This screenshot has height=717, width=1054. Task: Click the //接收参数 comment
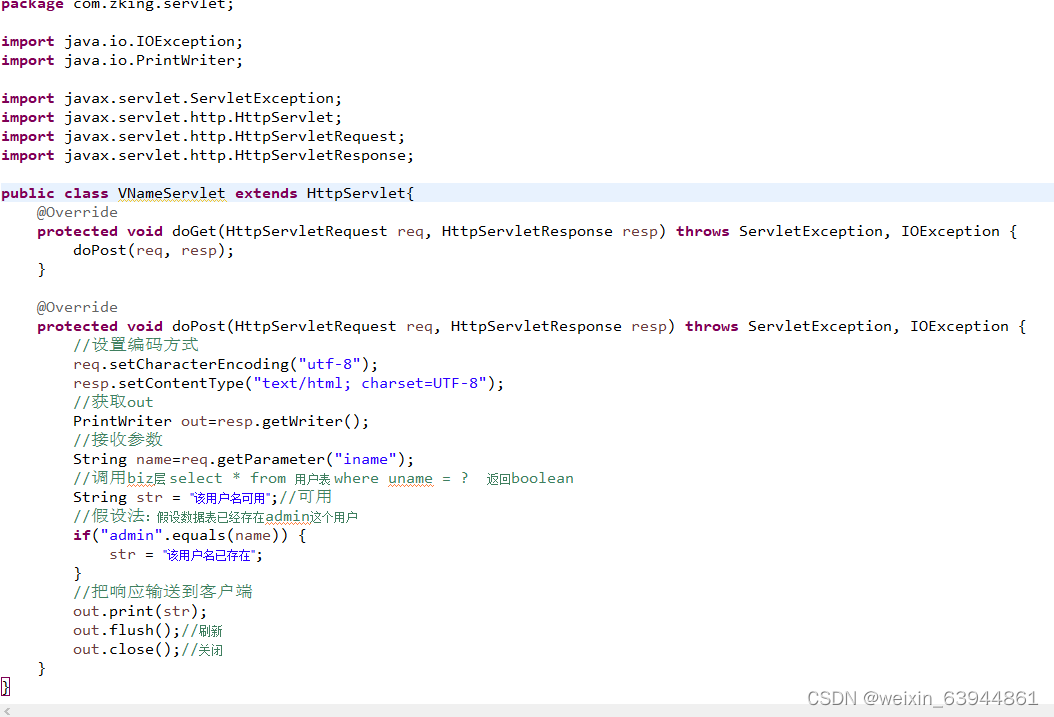(118, 439)
